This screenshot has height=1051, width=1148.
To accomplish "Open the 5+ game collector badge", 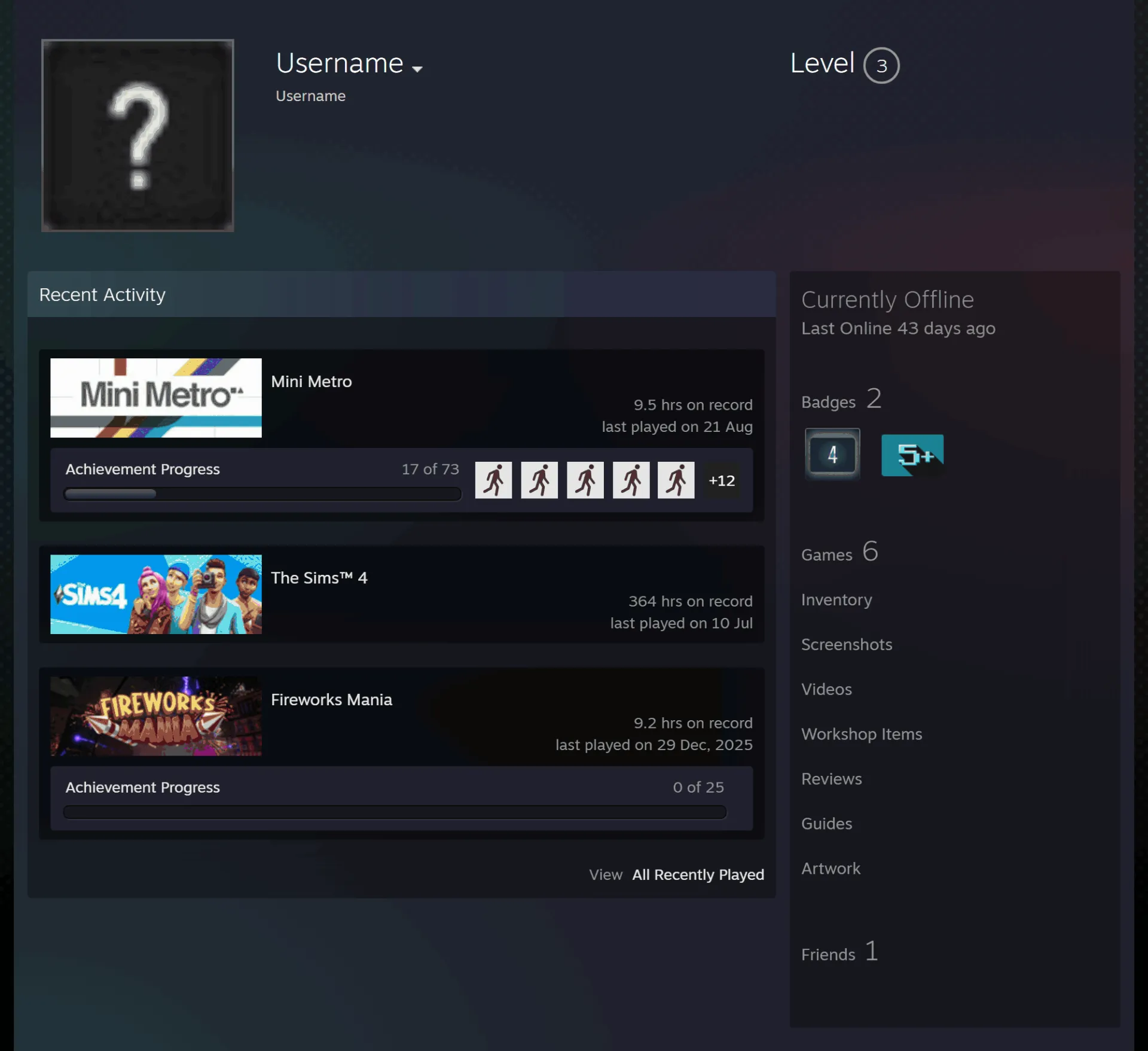I will point(912,455).
